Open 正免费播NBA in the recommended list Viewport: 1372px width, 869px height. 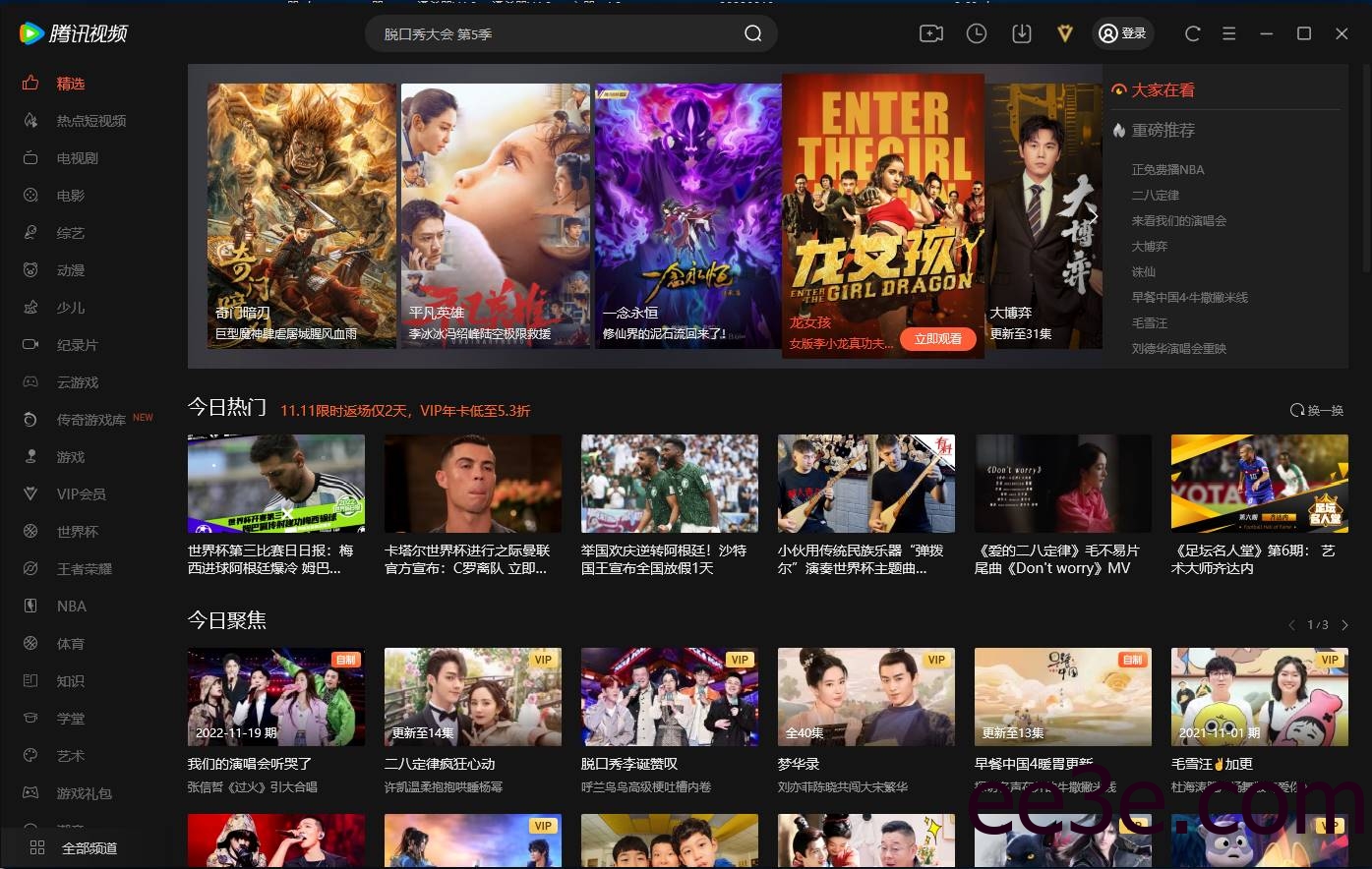pos(1167,170)
